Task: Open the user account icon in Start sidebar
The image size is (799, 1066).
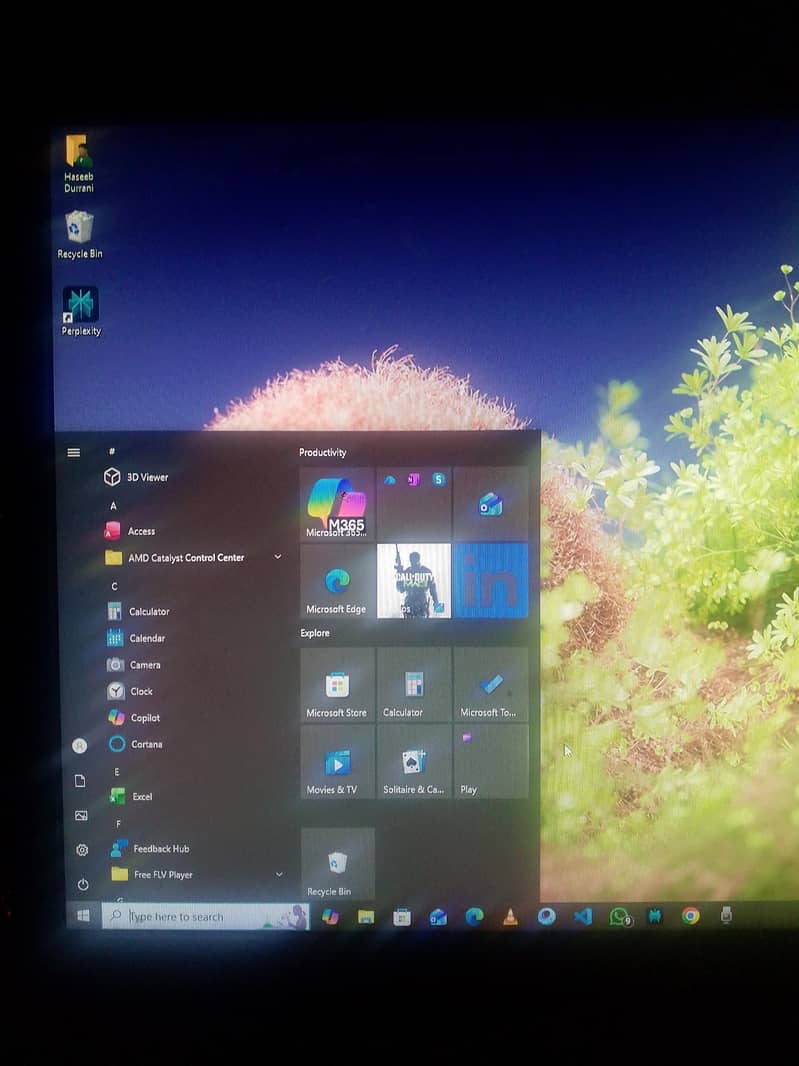Action: 80,746
